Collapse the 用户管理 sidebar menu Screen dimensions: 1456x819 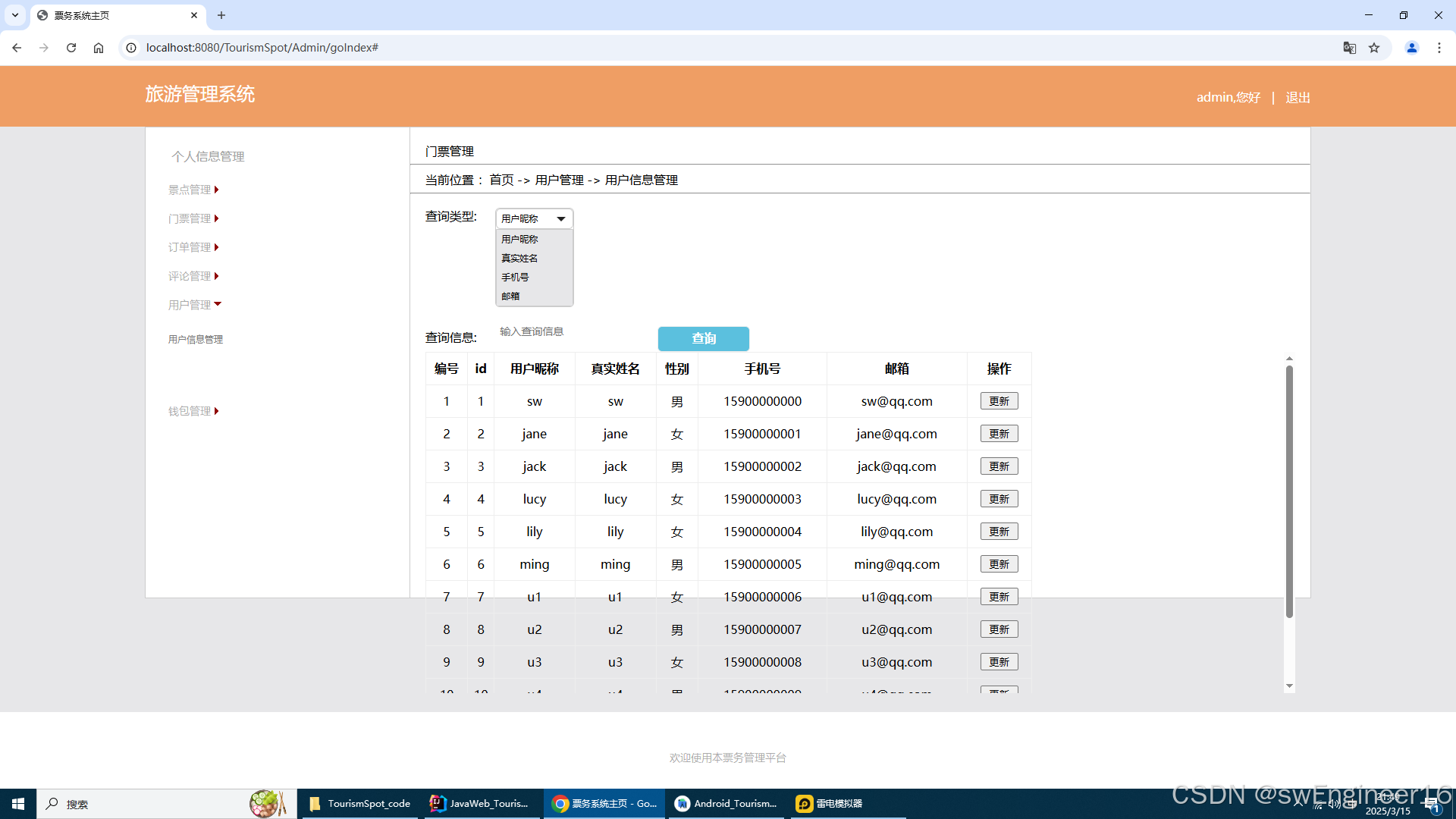[x=195, y=305]
